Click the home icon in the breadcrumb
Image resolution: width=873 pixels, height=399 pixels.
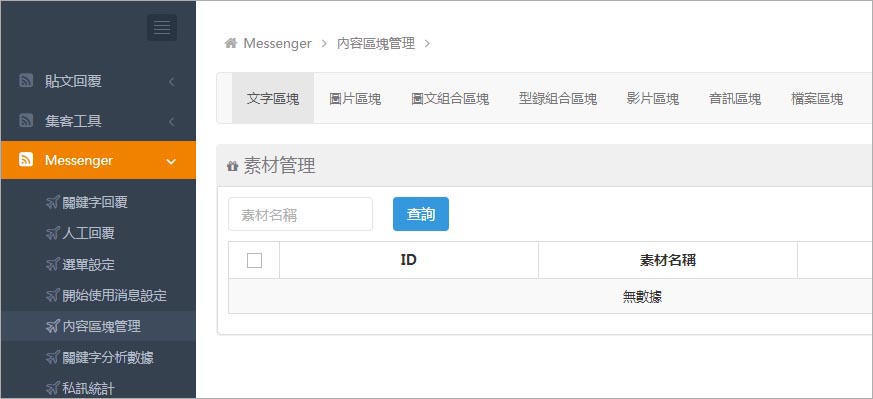(x=230, y=43)
